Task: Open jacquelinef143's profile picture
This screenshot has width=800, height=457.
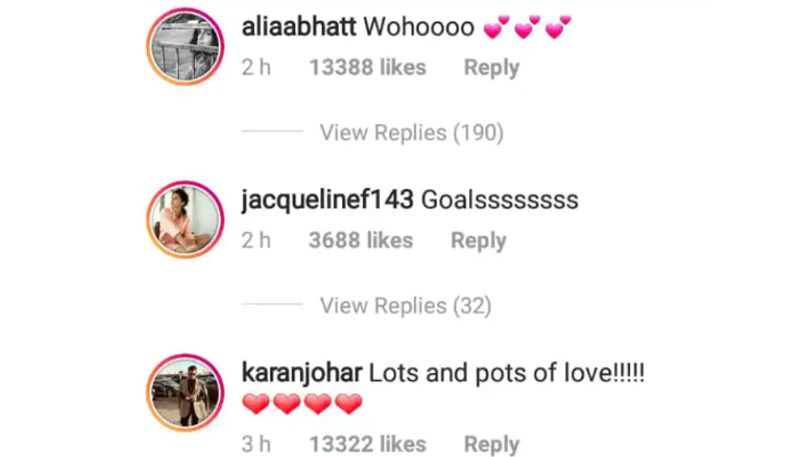Action: coord(185,219)
